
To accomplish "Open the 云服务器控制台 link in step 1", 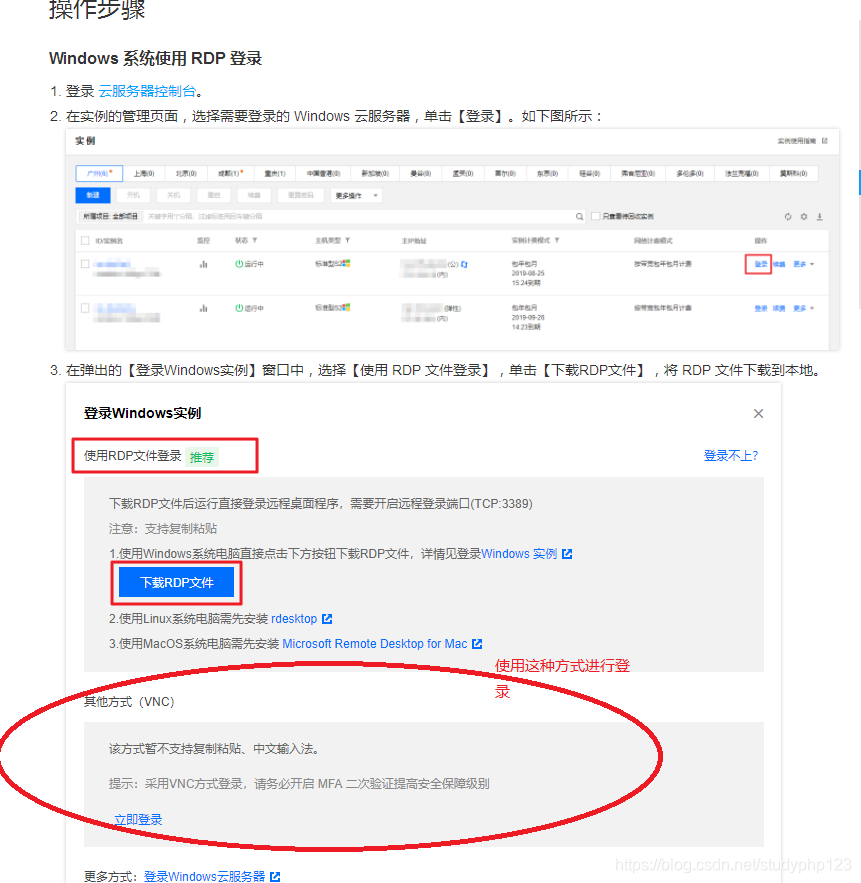I will (147, 91).
